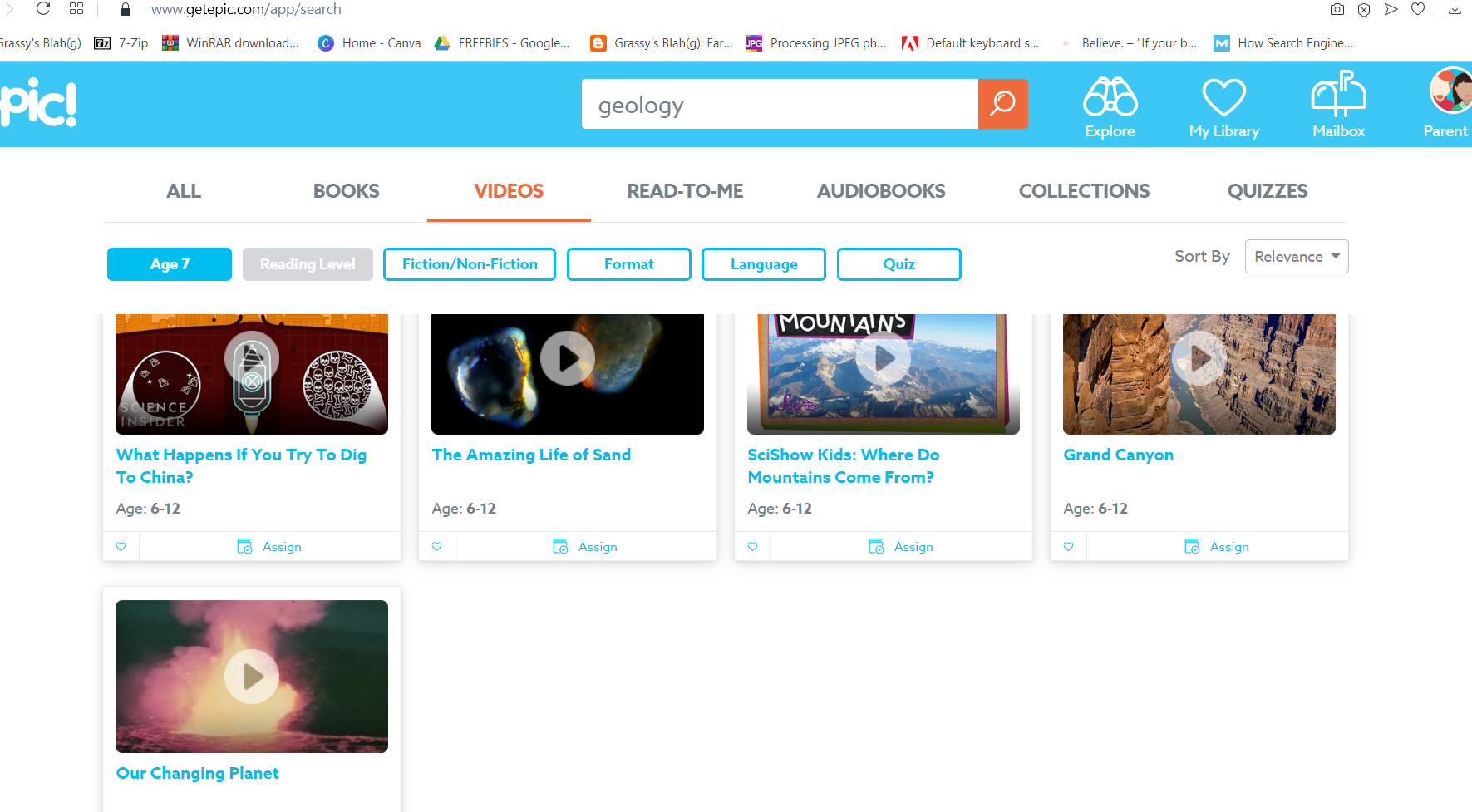
Task: Open the Format filter options
Action: click(x=628, y=263)
